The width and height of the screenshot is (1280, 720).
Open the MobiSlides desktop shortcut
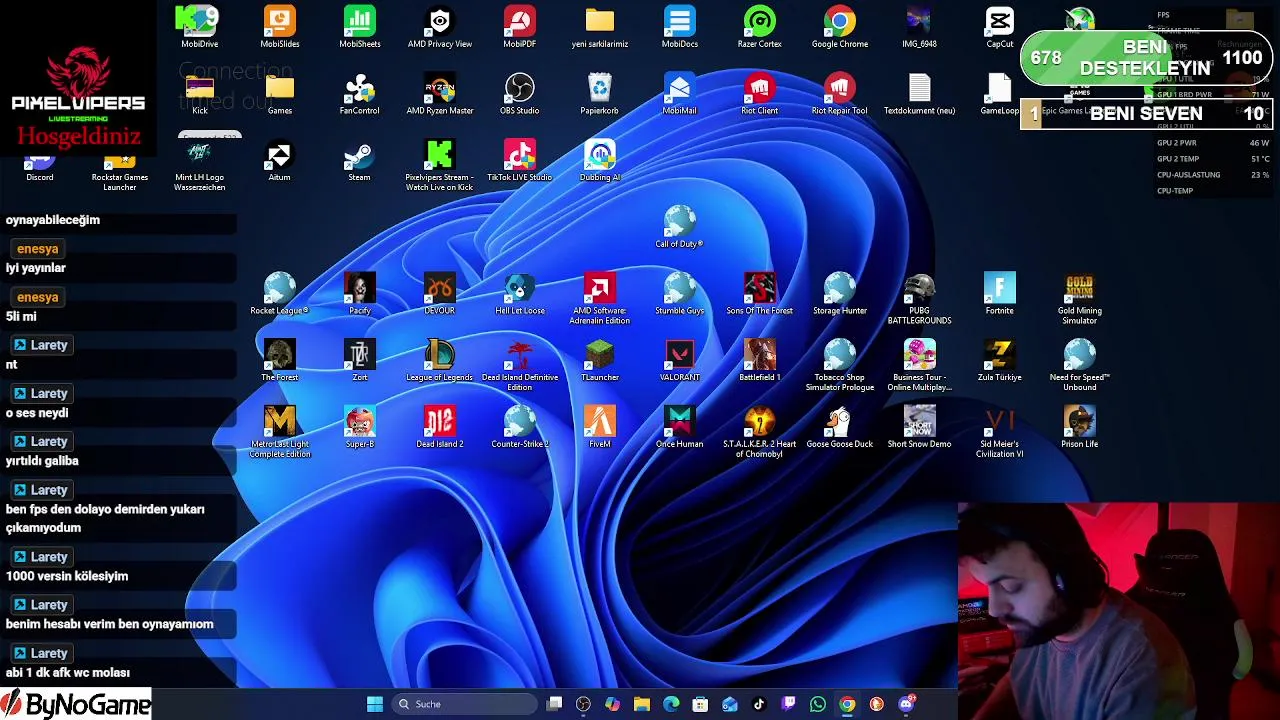(x=280, y=27)
